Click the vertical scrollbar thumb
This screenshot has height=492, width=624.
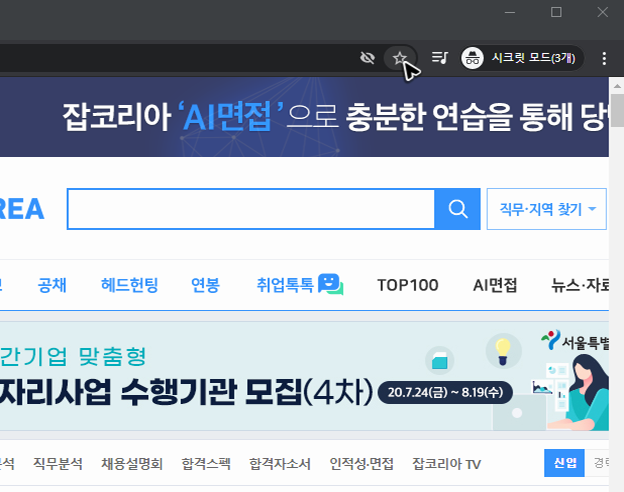[x=617, y=110]
